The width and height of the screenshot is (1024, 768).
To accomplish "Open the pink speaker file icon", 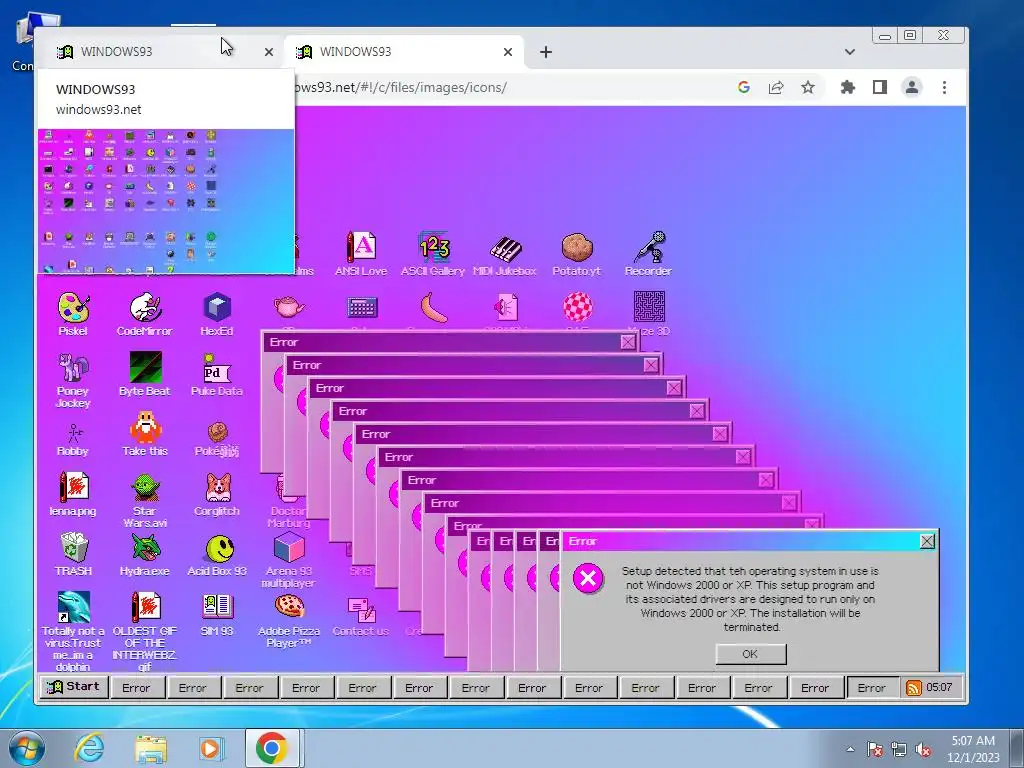I will click(x=505, y=307).
